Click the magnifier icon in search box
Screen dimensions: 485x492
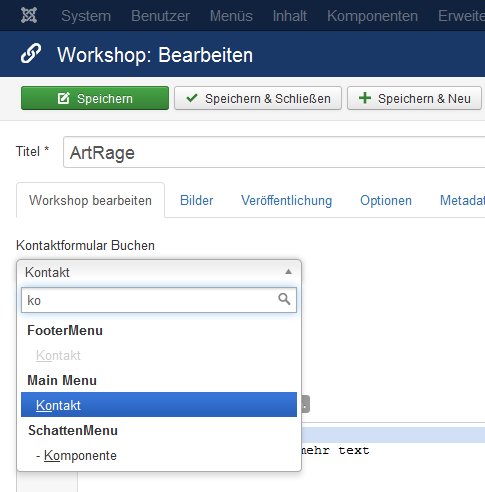pos(284,299)
